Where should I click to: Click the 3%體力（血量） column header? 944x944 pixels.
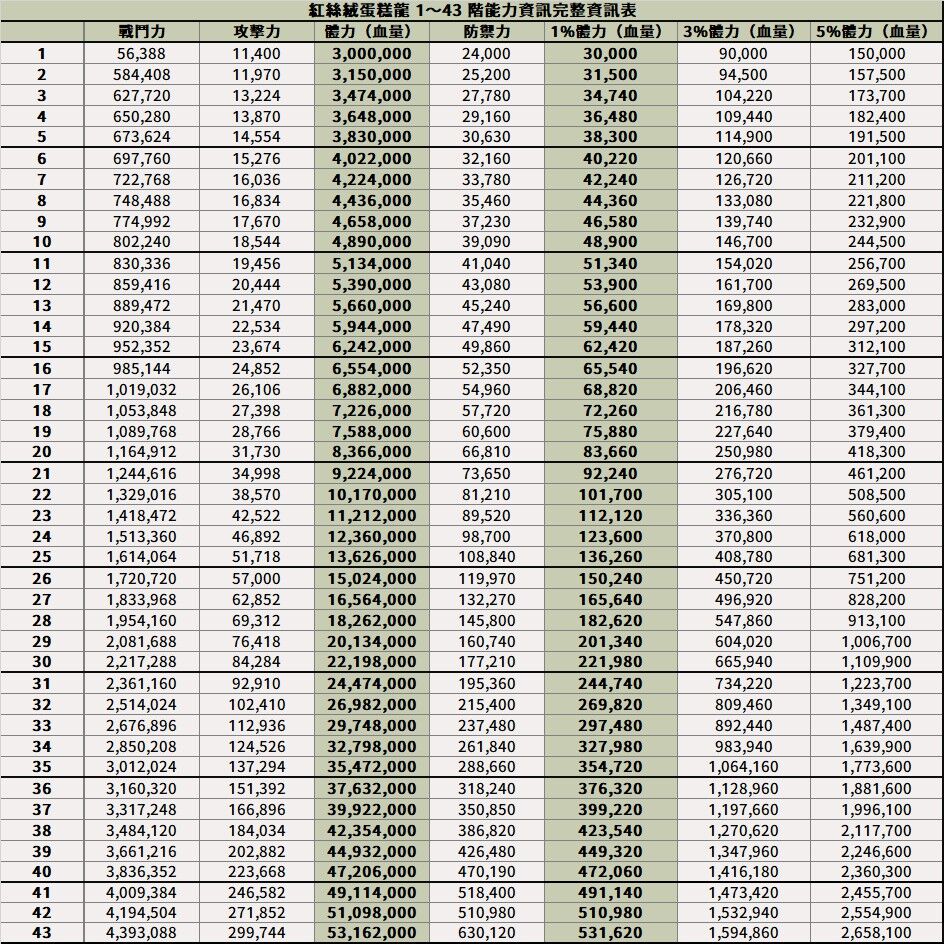(744, 32)
